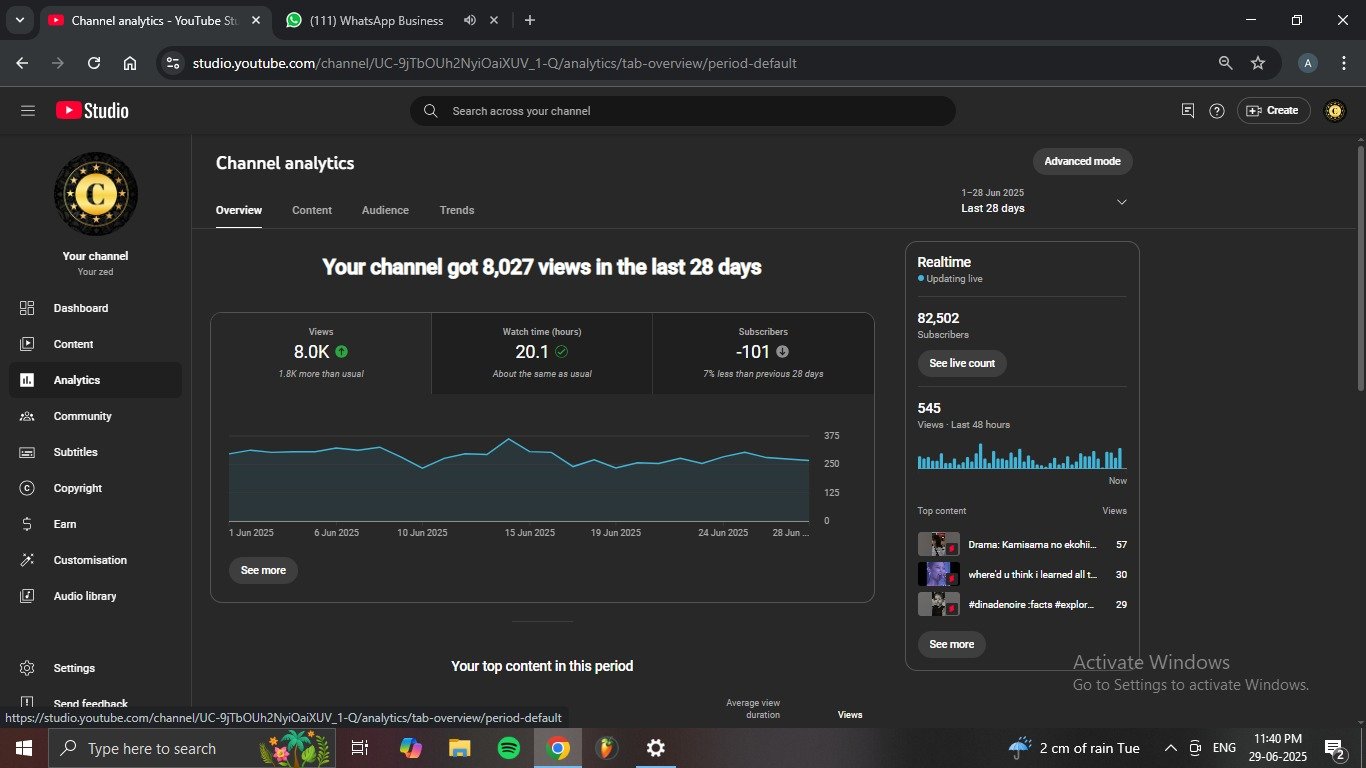Open the Chrome profile 'A' icon
Screen dimensions: 1366x768
coord(1307,63)
